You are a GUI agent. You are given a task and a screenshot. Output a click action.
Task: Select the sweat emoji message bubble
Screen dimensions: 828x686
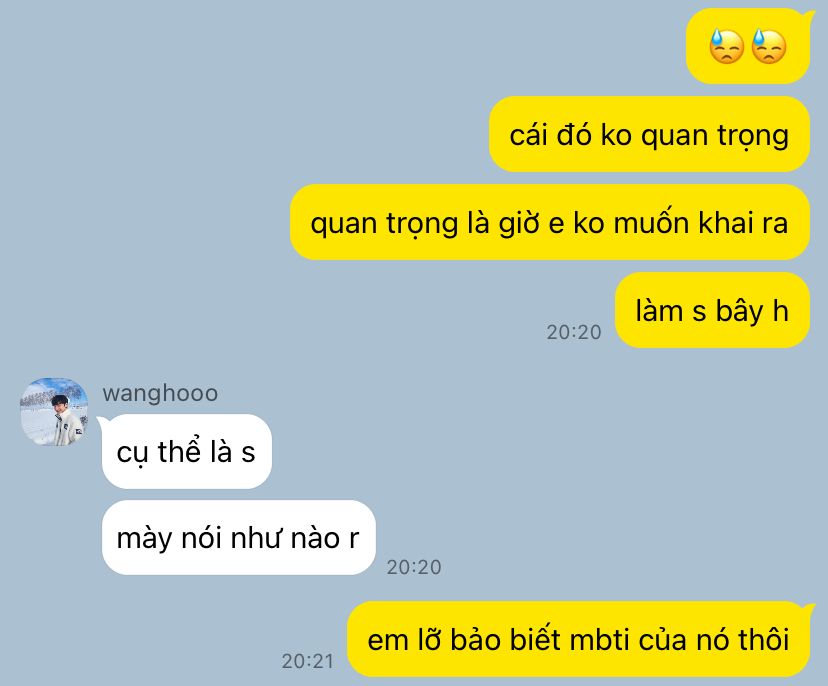pos(748,46)
